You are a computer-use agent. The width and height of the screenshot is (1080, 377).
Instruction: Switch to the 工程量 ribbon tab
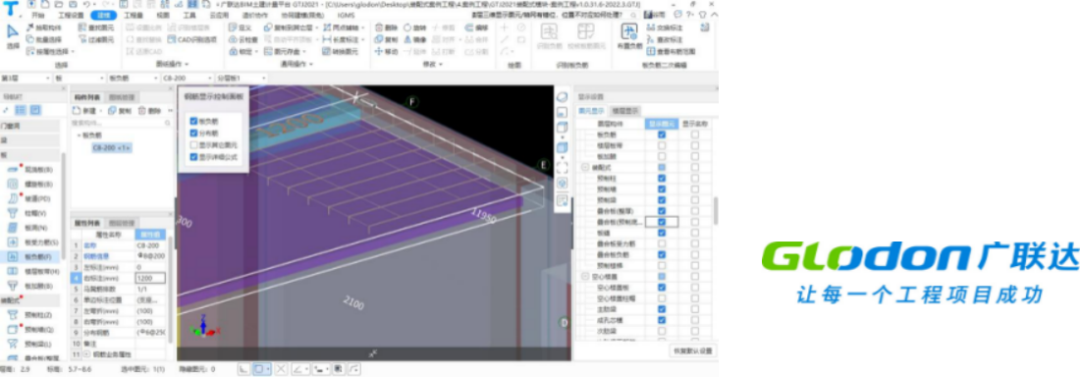[133, 14]
